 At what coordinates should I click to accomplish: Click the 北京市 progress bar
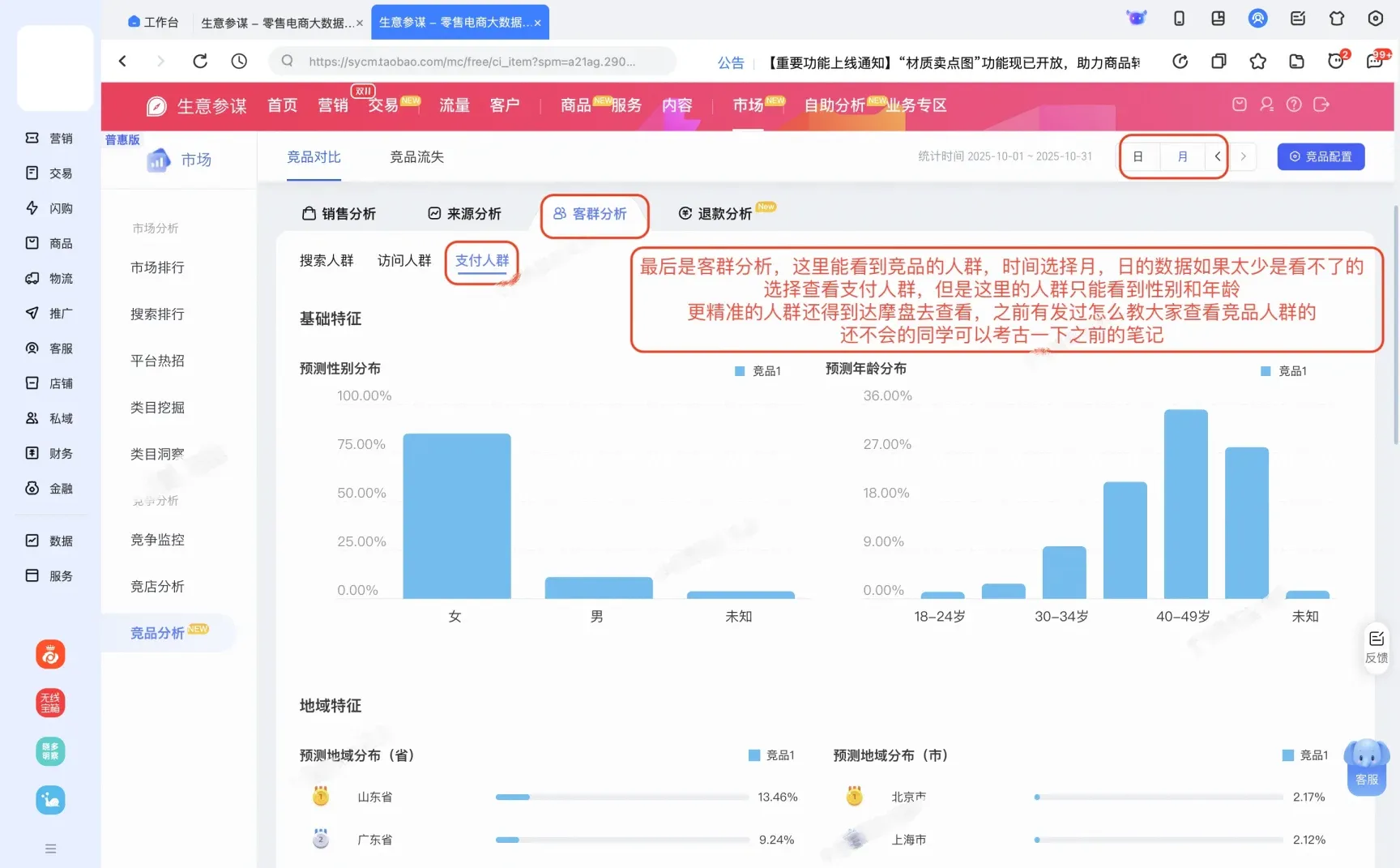click(1159, 797)
